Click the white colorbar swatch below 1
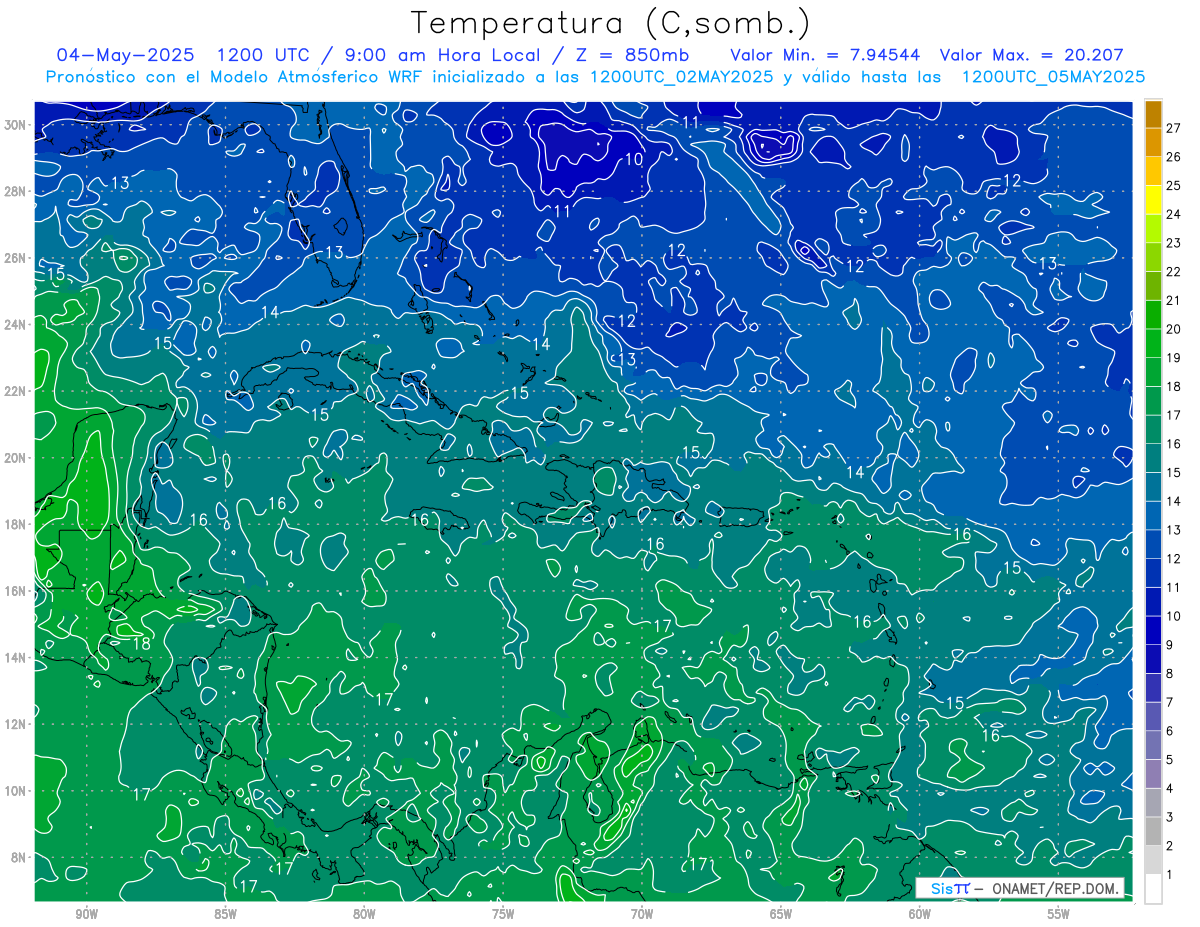1200x927 pixels. (1153, 889)
